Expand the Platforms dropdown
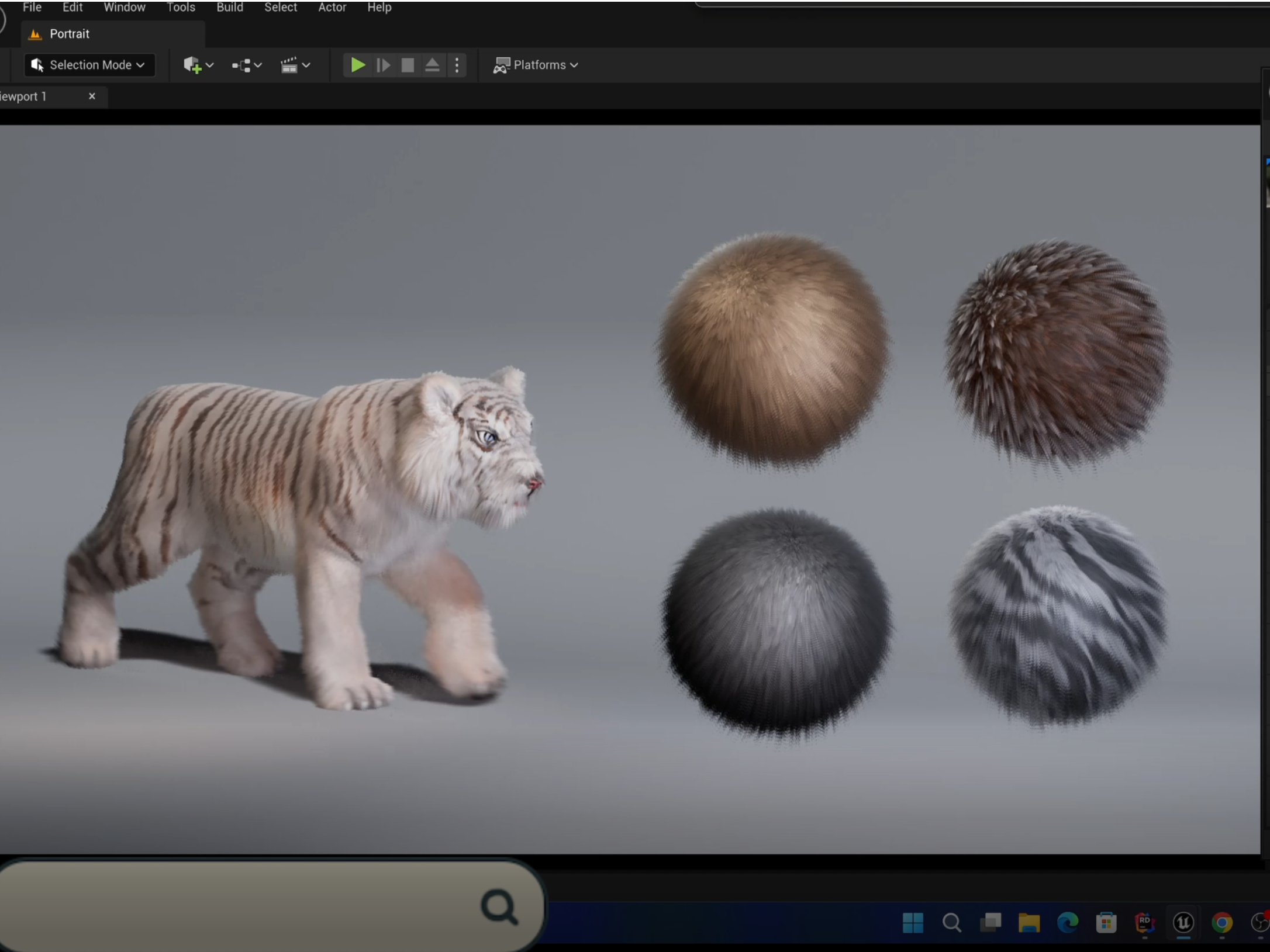 pyautogui.click(x=536, y=65)
